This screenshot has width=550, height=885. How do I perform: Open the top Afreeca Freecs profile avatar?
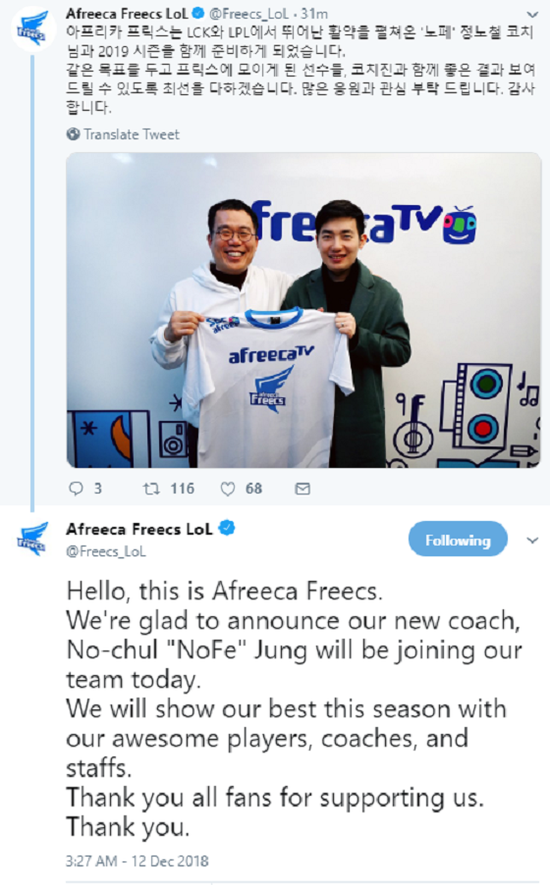[32, 29]
